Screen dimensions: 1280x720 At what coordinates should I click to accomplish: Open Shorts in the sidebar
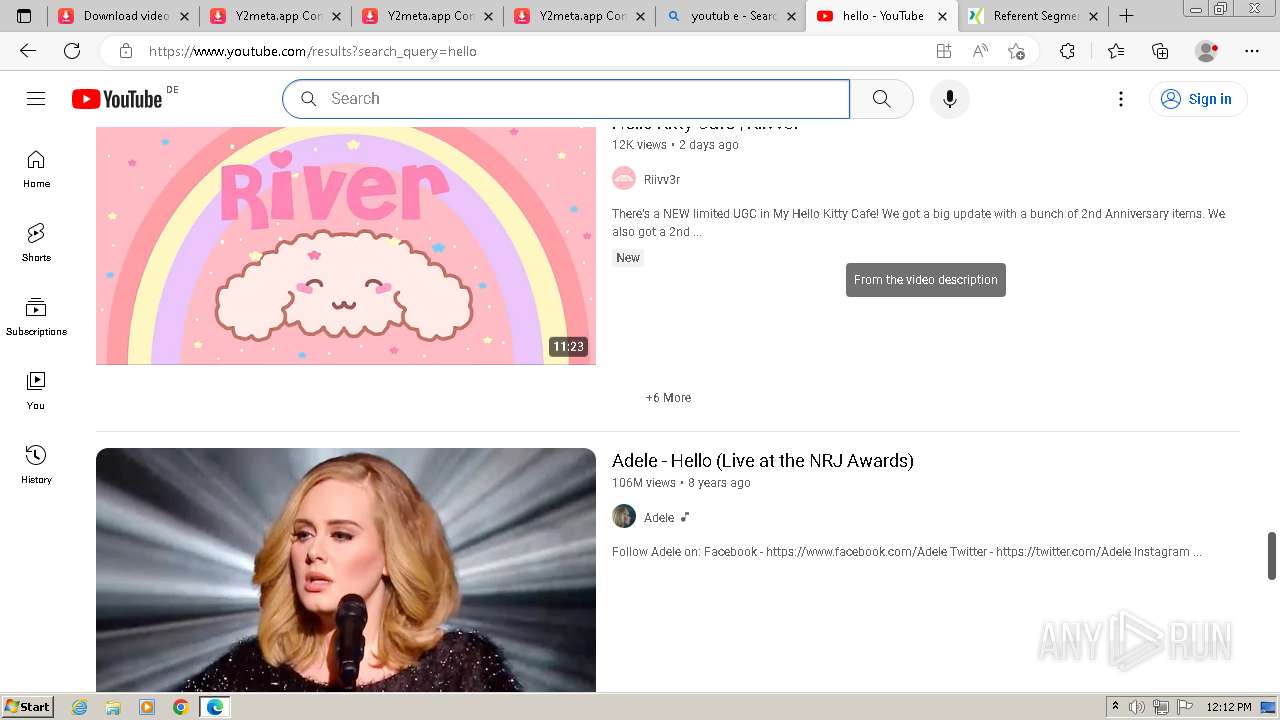click(x=36, y=243)
